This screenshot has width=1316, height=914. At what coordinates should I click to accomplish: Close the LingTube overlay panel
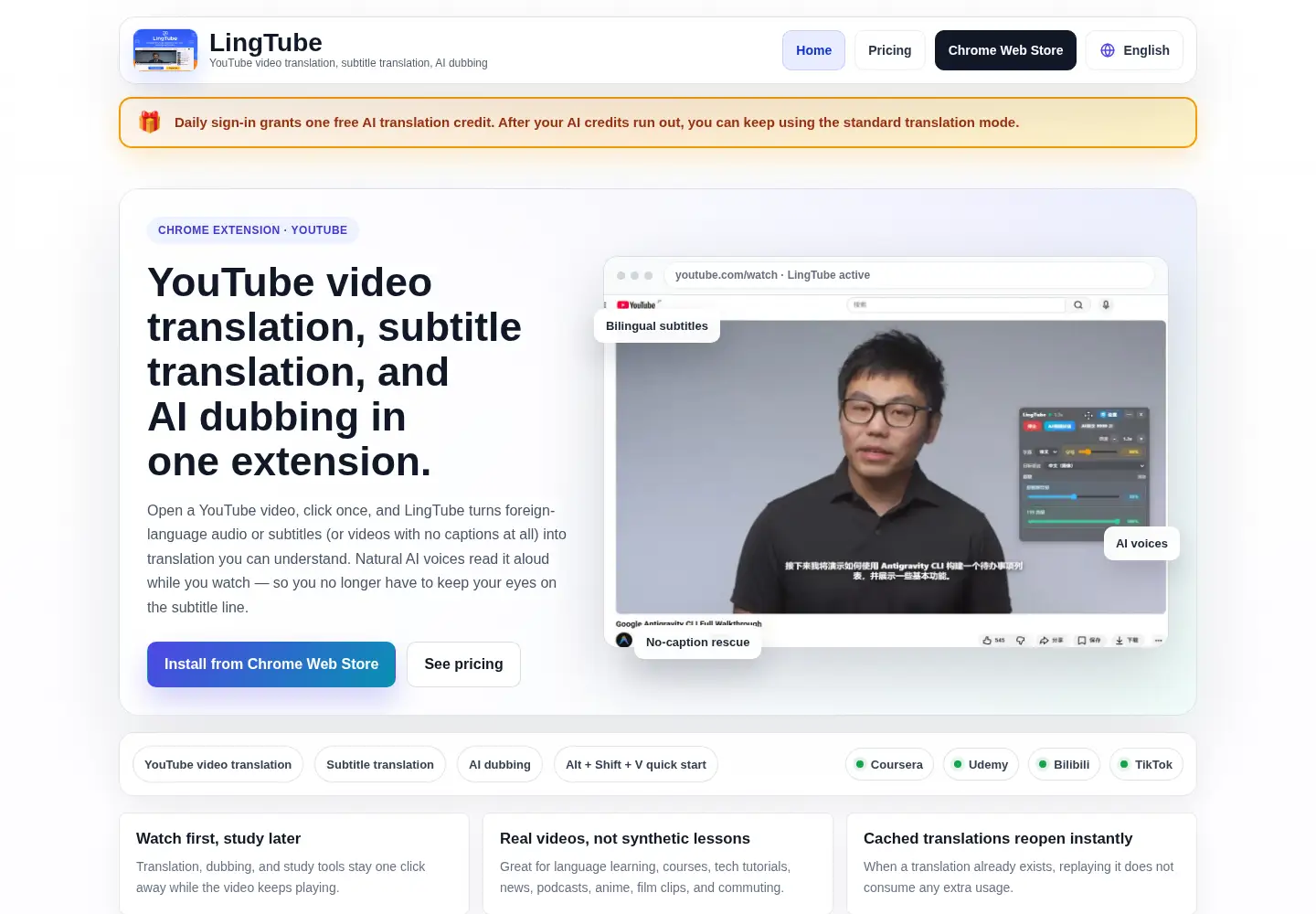tap(1141, 415)
